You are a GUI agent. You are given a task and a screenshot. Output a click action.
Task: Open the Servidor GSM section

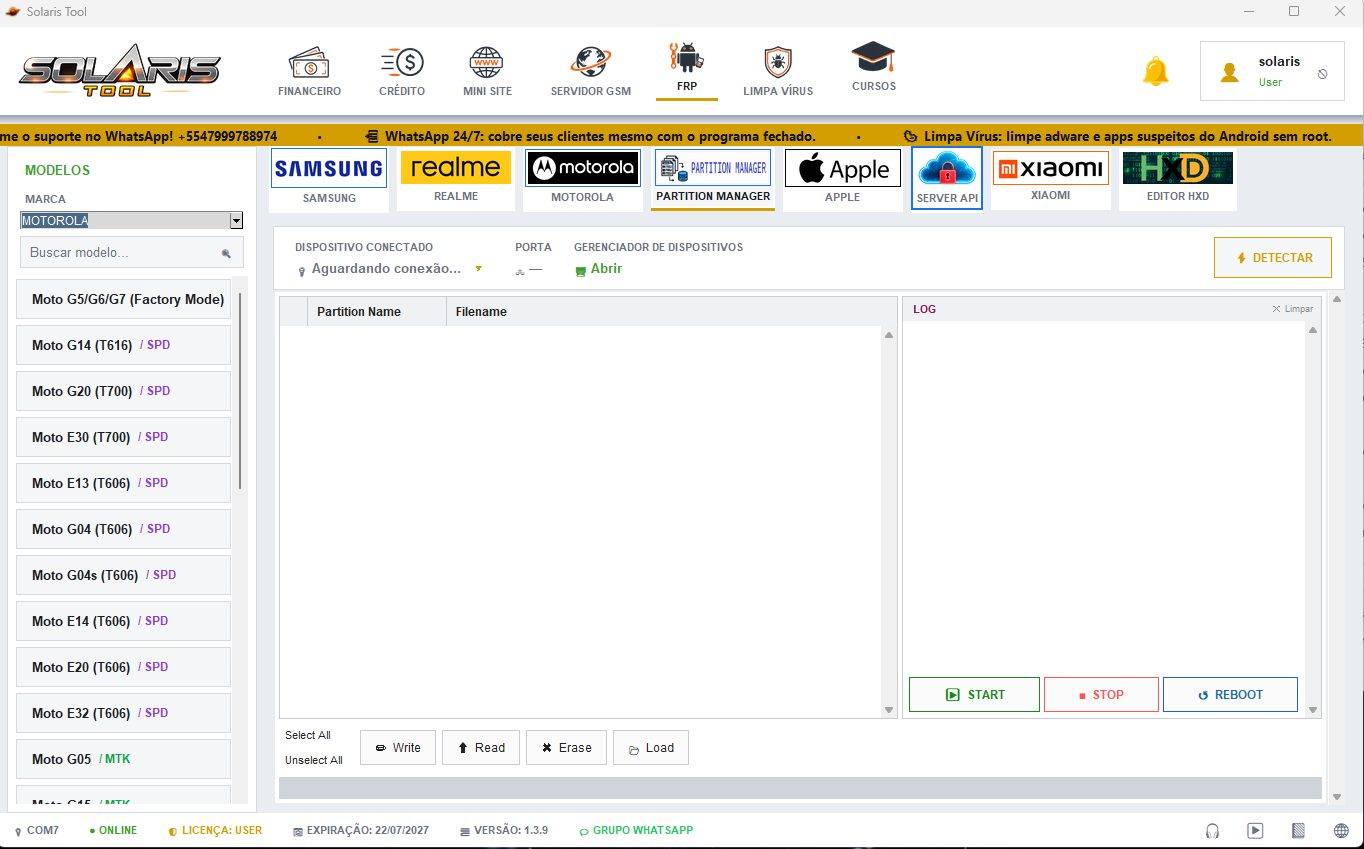click(590, 72)
